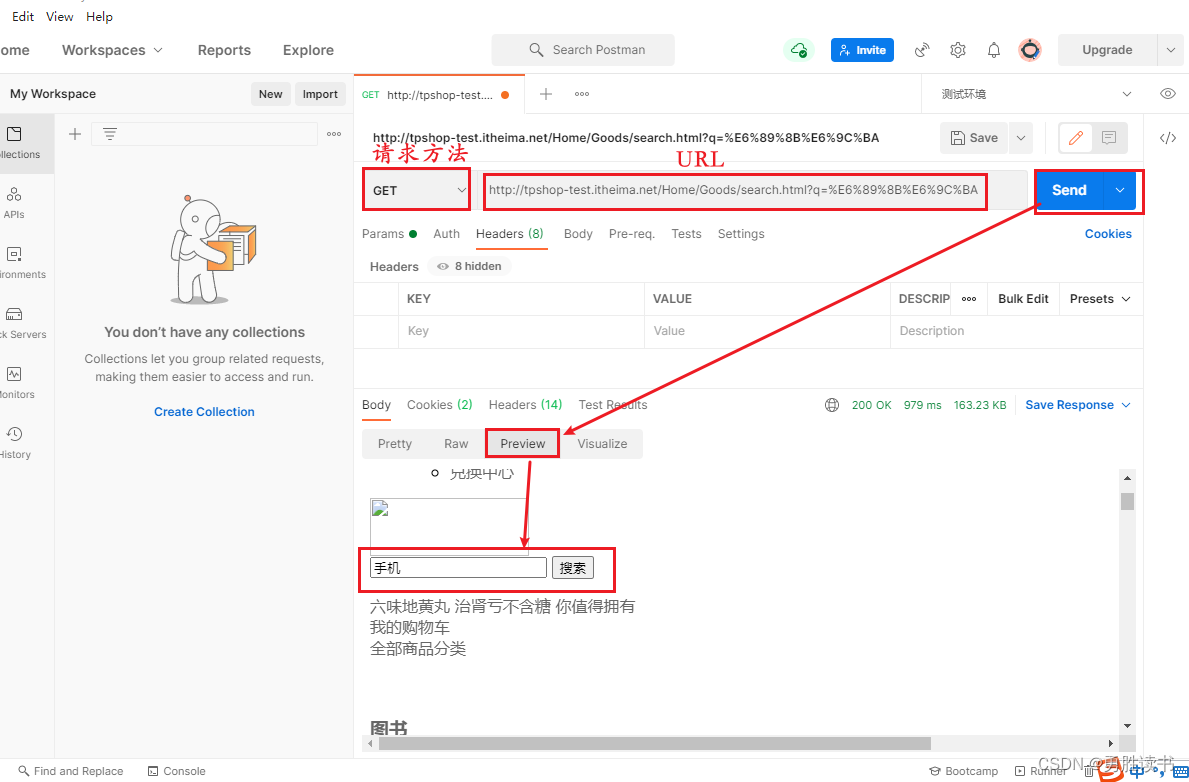Expand the Send button dropdown arrow

pyautogui.click(x=1120, y=190)
